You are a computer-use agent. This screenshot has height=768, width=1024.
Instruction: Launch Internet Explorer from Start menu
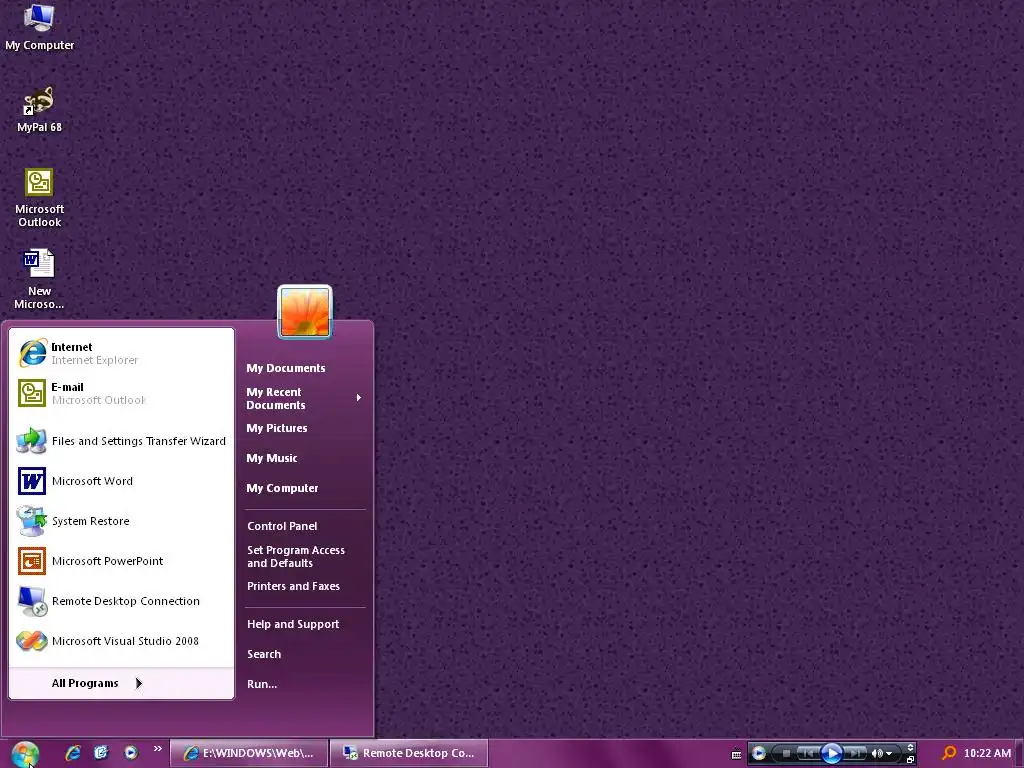[x=121, y=353]
